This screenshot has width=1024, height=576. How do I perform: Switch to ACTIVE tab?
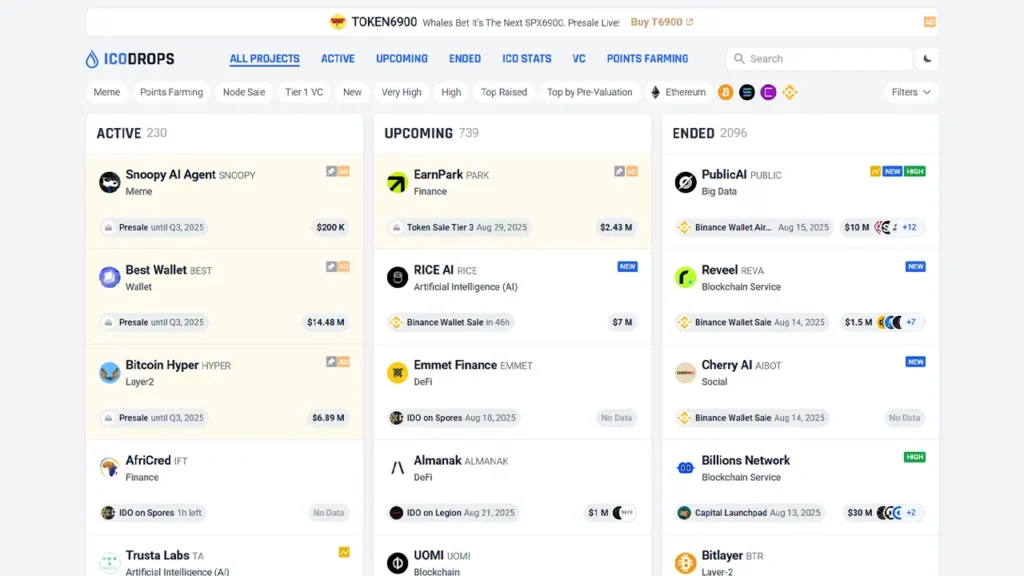pos(338,59)
